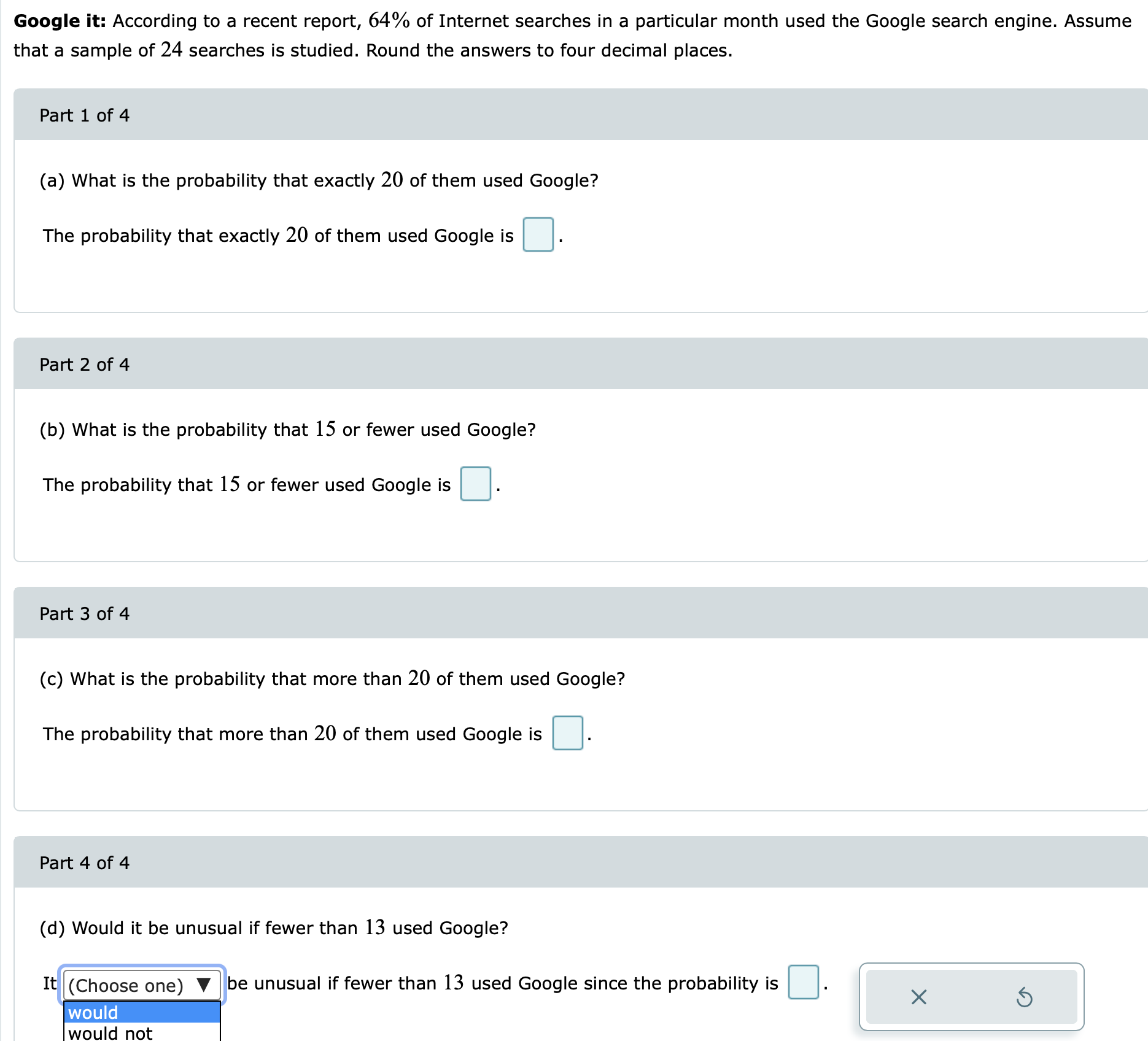Click question (c) about more than 20
Viewport: 1148px width, 1041px height.
tap(332, 678)
